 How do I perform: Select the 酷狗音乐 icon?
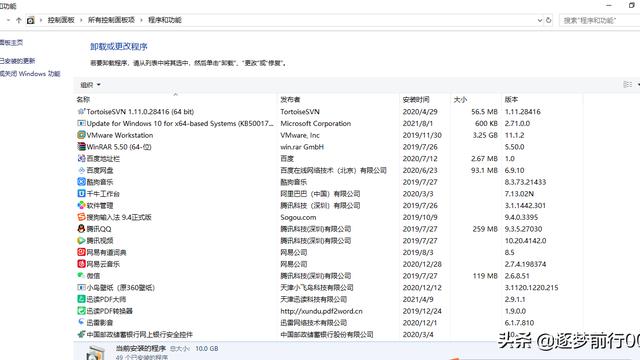pos(81,182)
